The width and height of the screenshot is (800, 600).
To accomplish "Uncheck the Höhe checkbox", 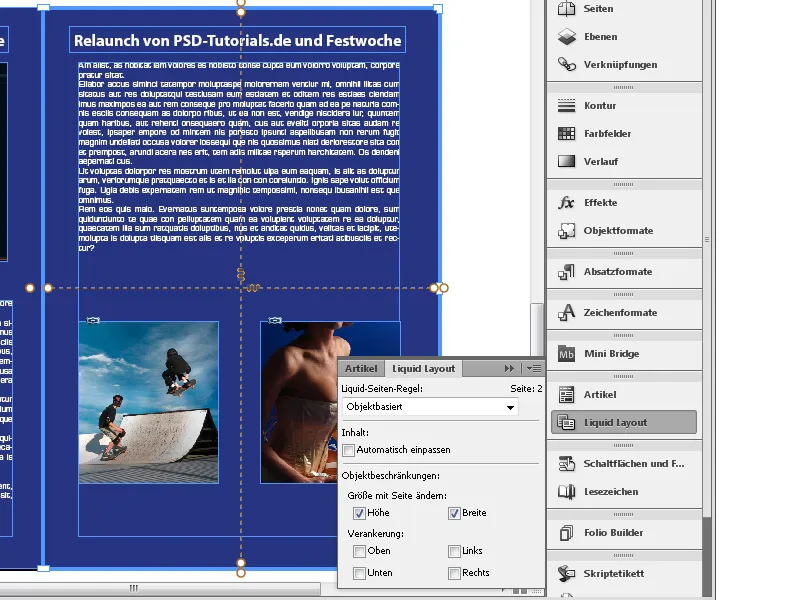I will click(x=359, y=513).
